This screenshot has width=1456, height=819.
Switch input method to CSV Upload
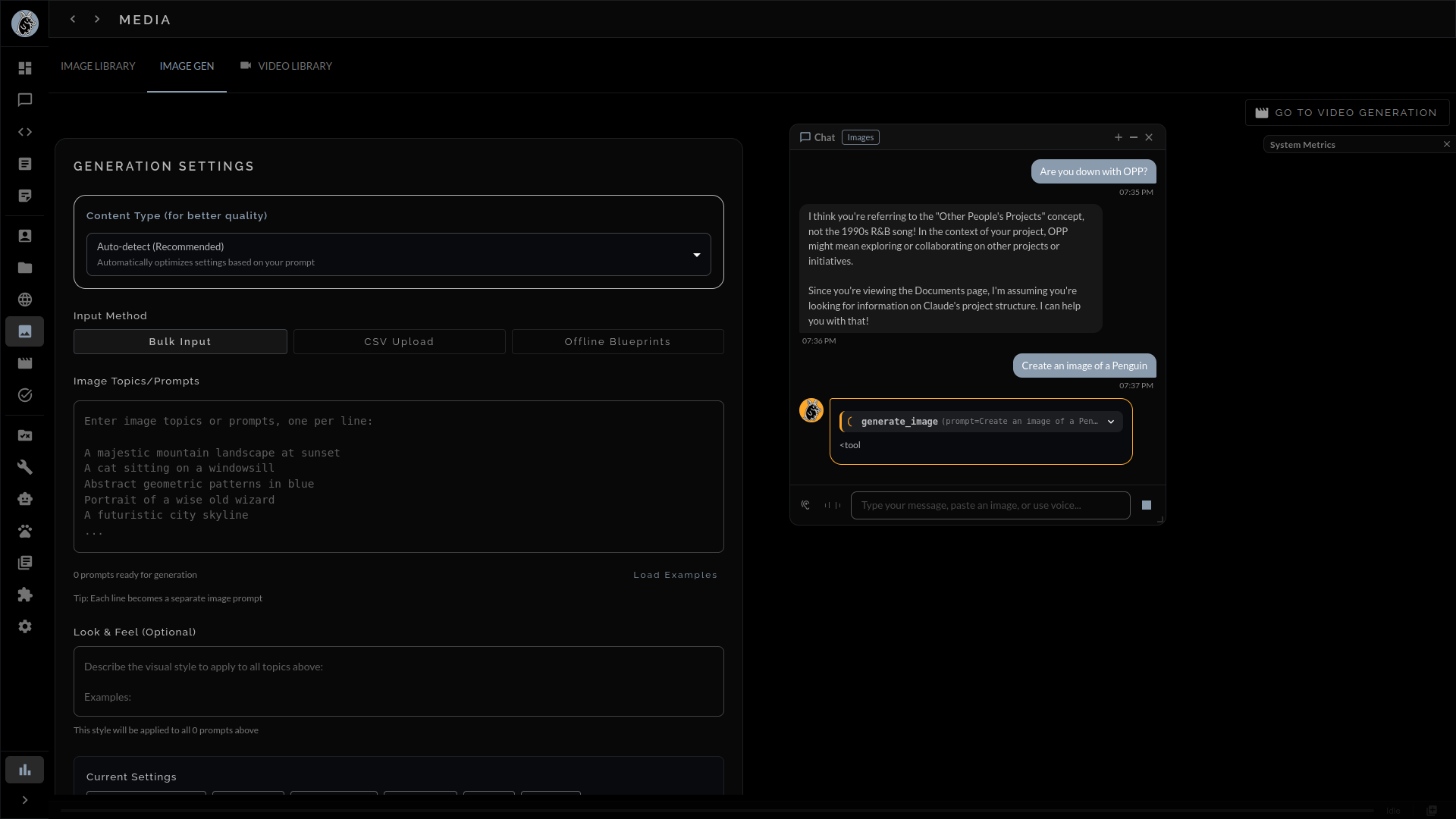(398, 341)
